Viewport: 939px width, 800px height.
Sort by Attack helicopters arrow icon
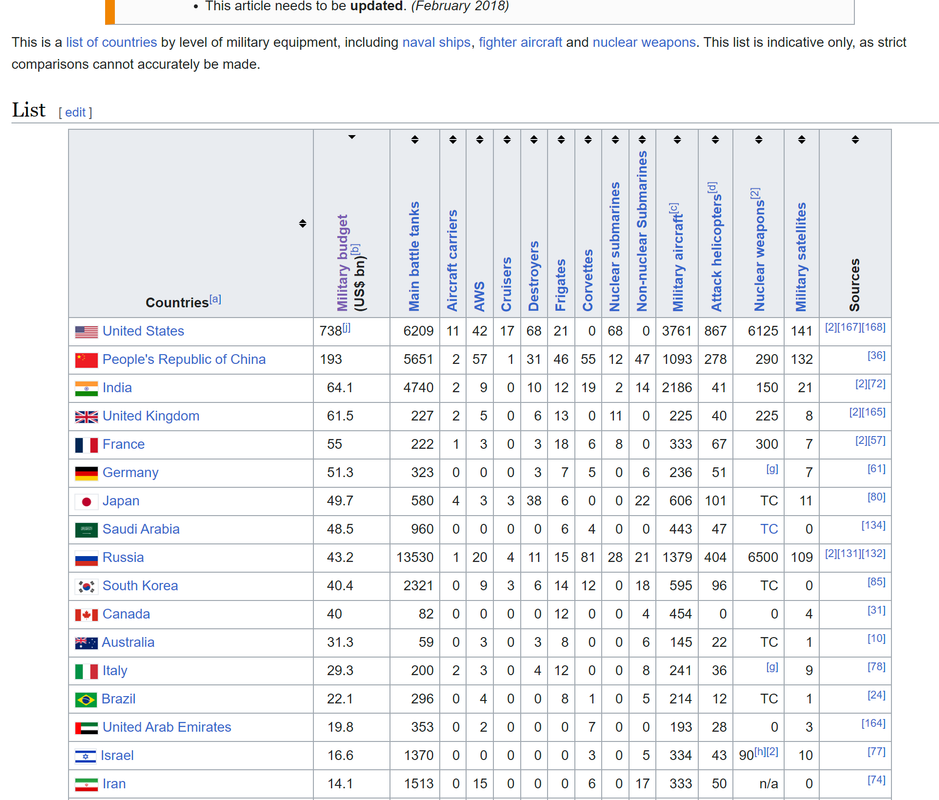tap(715, 140)
